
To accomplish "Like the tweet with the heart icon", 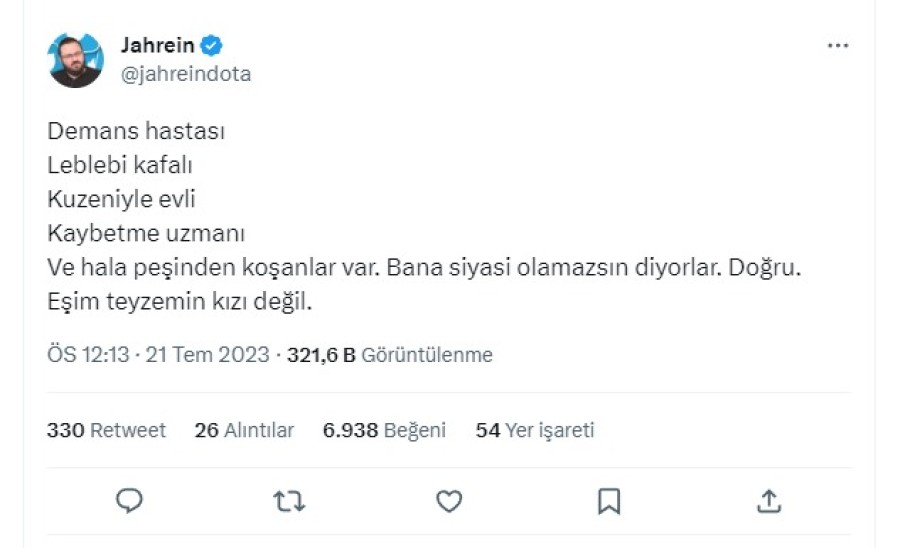I will tap(450, 500).
